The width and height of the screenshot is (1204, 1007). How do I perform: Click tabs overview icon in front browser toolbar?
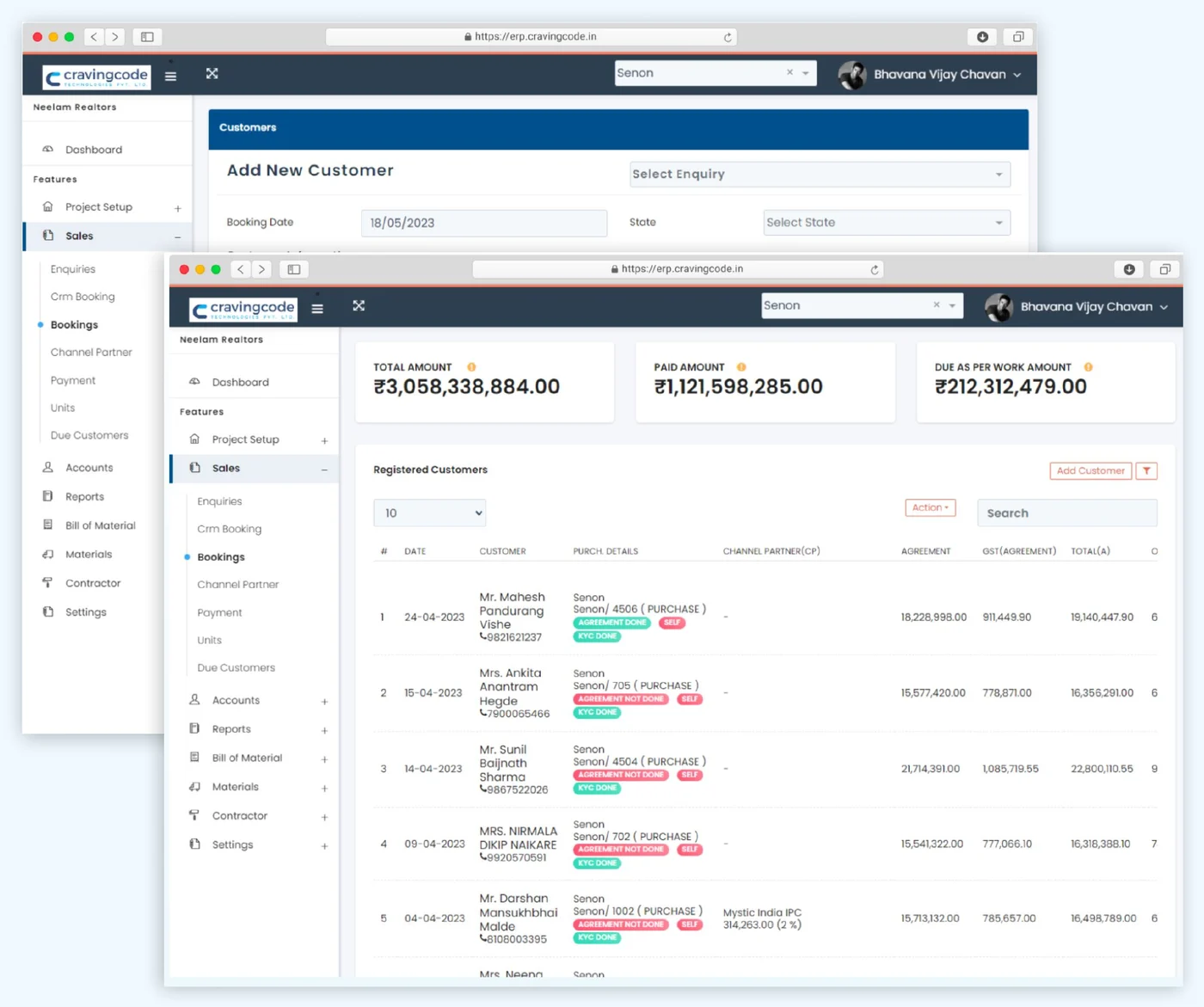[1164, 269]
